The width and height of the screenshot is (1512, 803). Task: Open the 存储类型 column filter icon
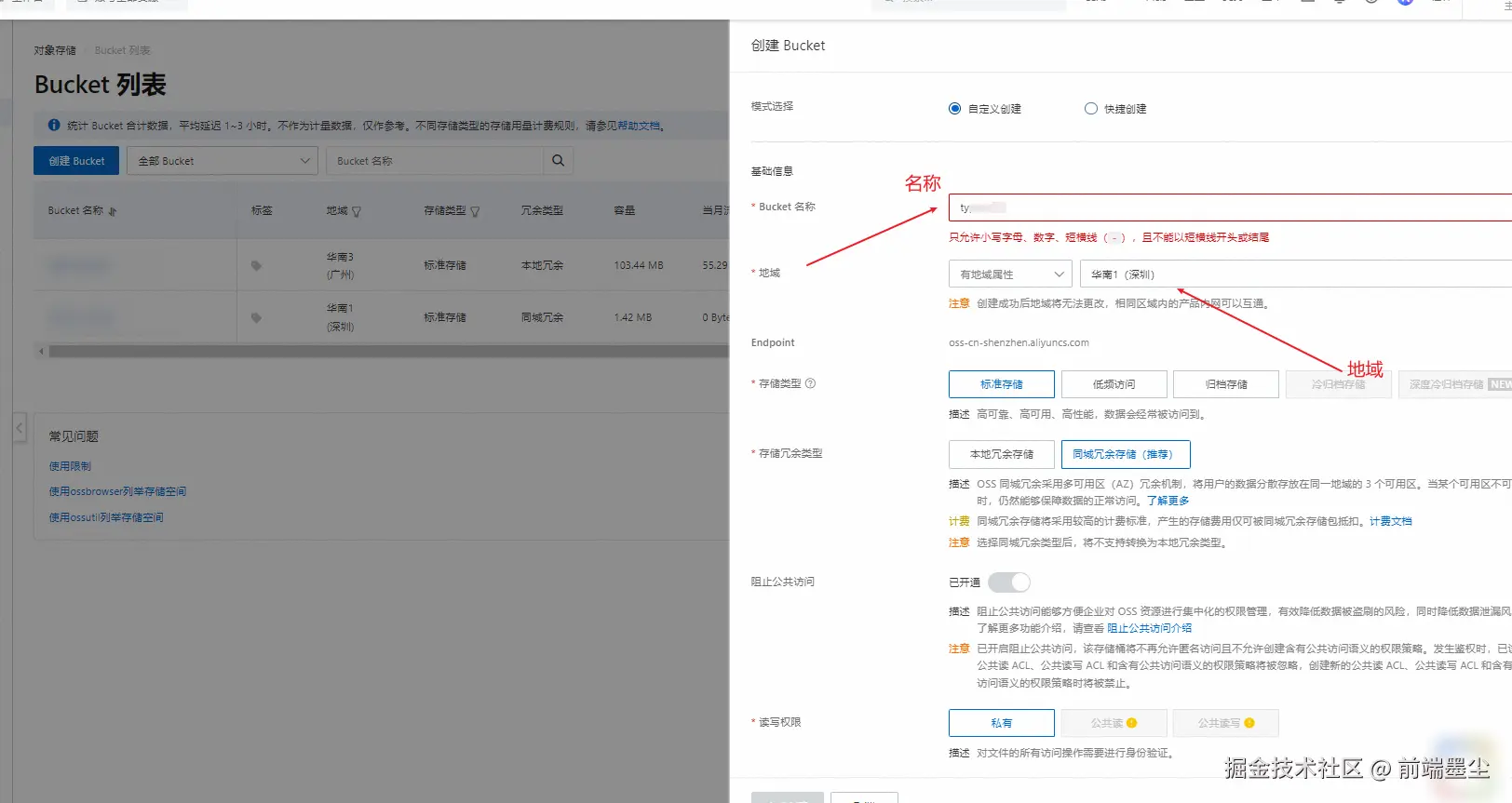(475, 211)
